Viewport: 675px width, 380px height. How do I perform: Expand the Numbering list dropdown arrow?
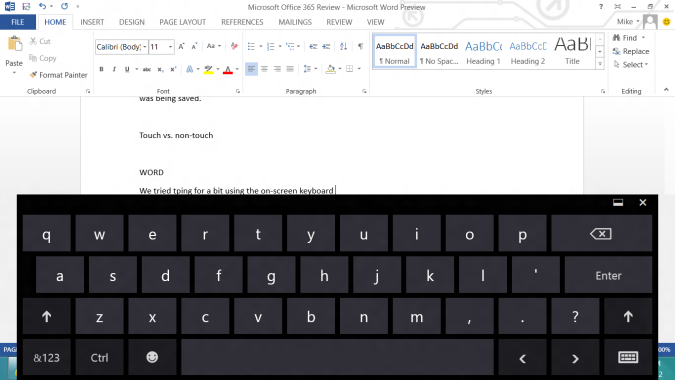coord(280,46)
